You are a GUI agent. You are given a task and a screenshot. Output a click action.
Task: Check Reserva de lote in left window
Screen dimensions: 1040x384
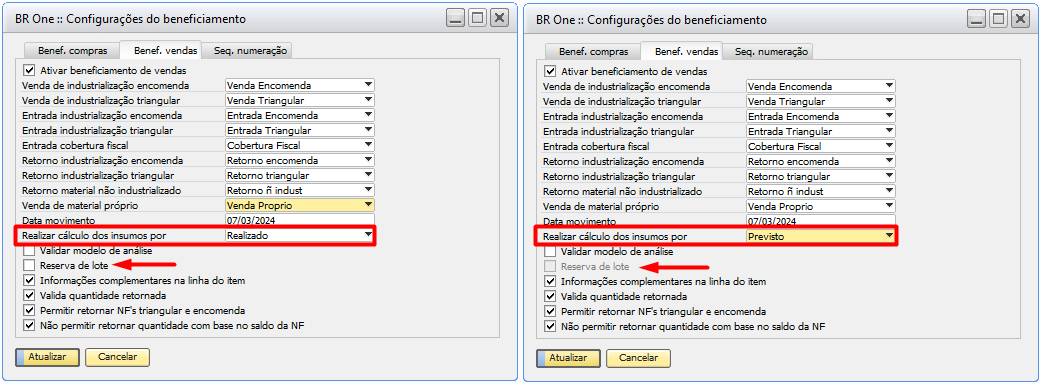coord(29,266)
